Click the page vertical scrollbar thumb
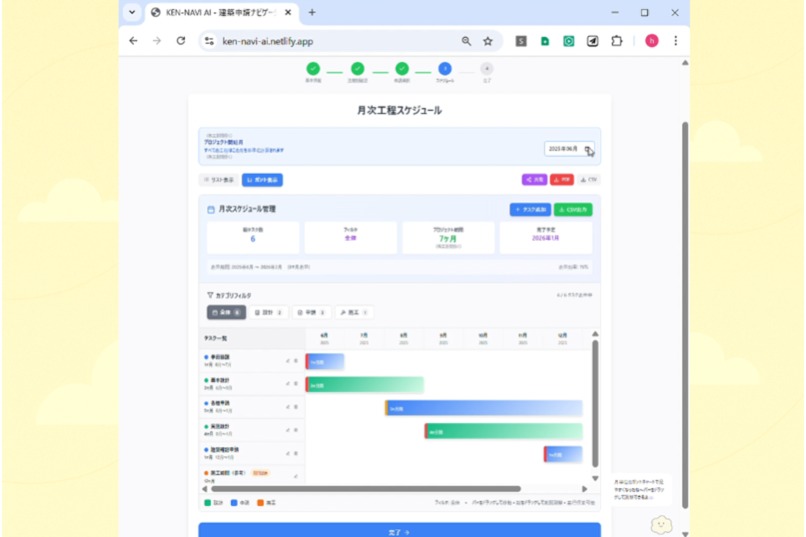Viewport: 806px width, 537px height. [685, 315]
